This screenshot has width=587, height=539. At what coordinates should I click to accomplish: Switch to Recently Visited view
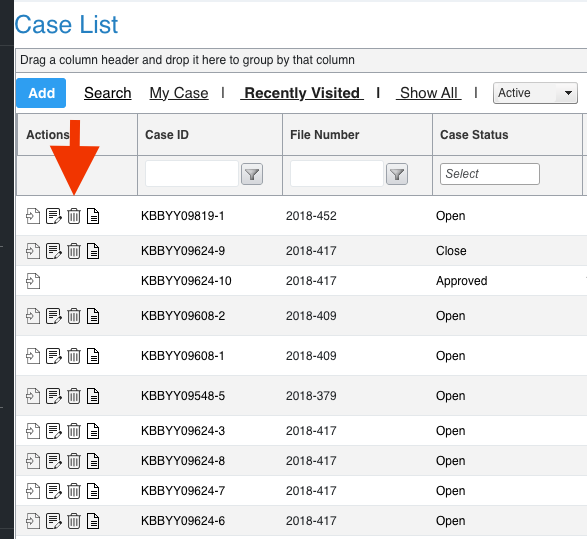pyautogui.click(x=302, y=93)
